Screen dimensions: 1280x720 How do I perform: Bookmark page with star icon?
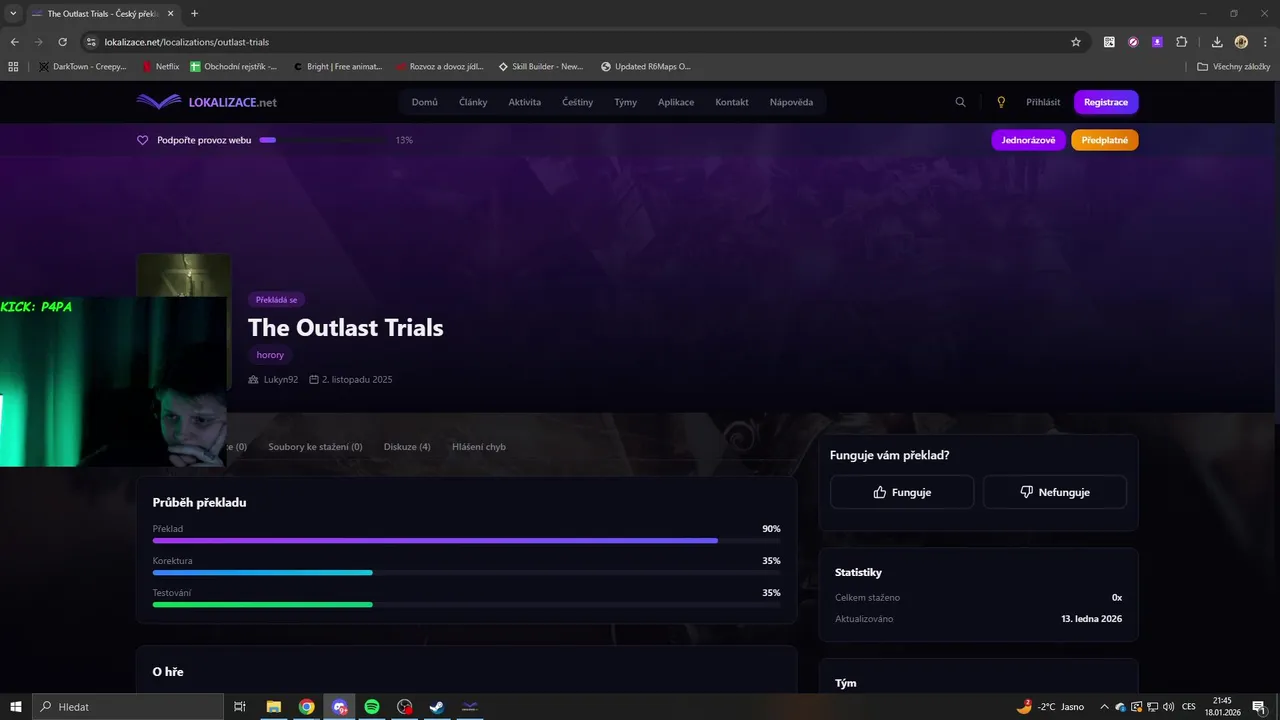(1076, 42)
